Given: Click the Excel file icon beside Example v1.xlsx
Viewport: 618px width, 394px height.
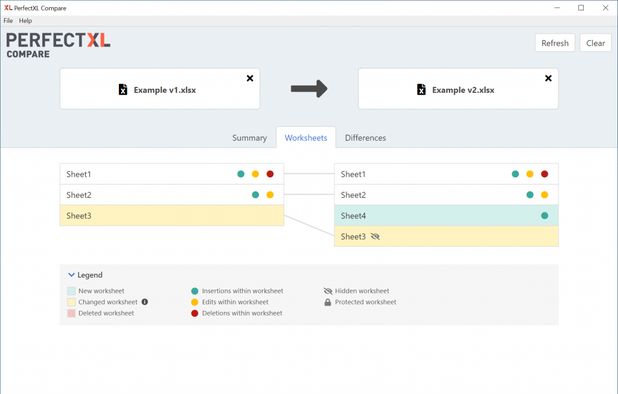Looking at the screenshot, I should (x=123, y=89).
